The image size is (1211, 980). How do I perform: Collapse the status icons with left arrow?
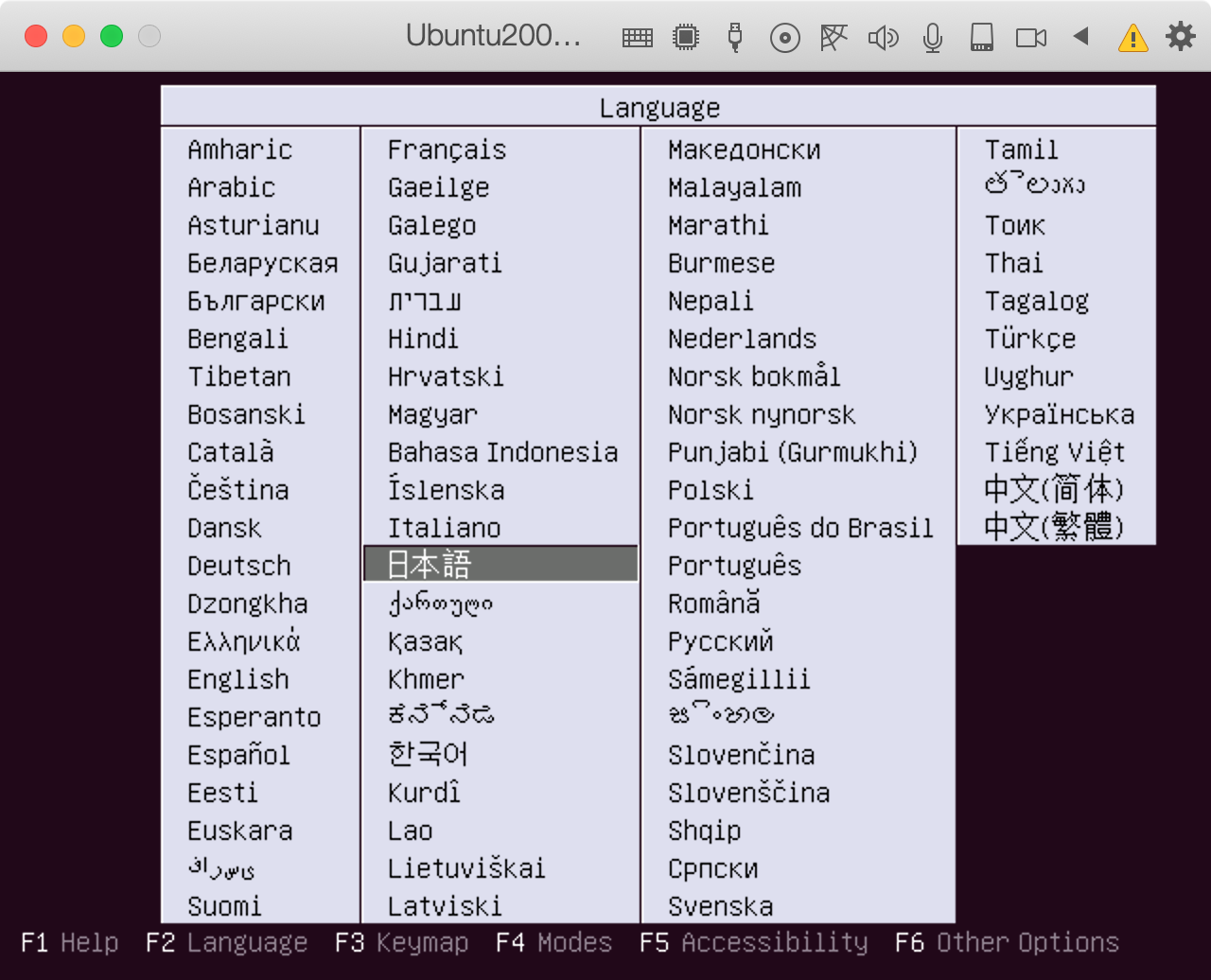point(1080,37)
